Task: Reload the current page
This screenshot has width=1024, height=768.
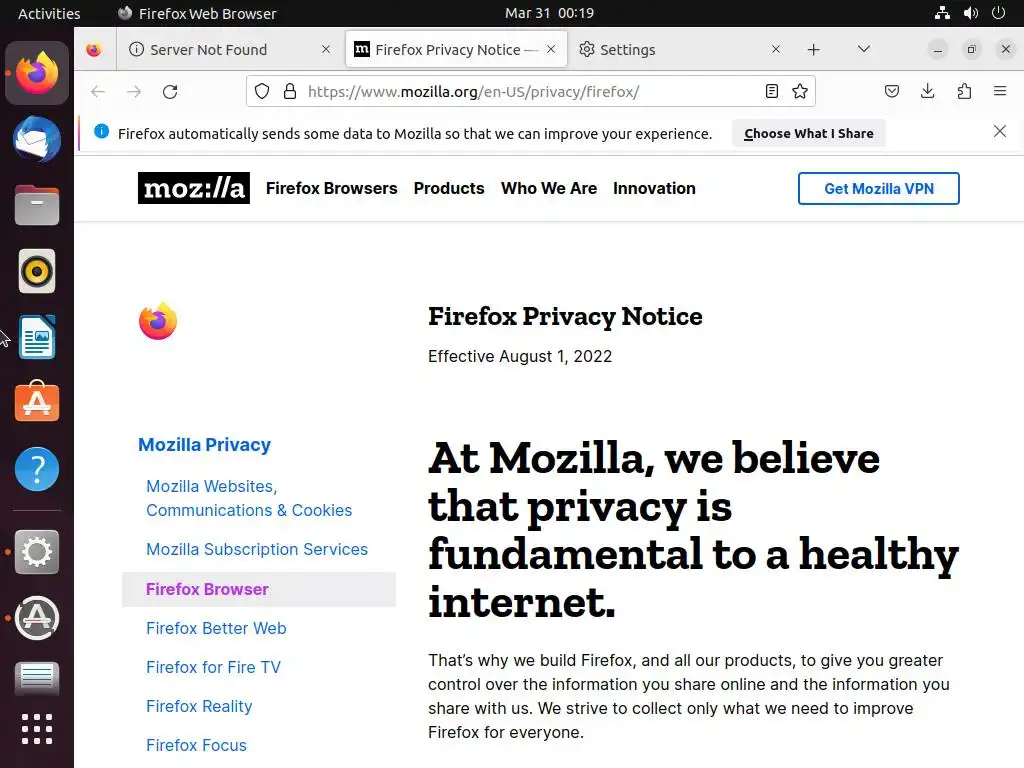Action: tap(170, 91)
